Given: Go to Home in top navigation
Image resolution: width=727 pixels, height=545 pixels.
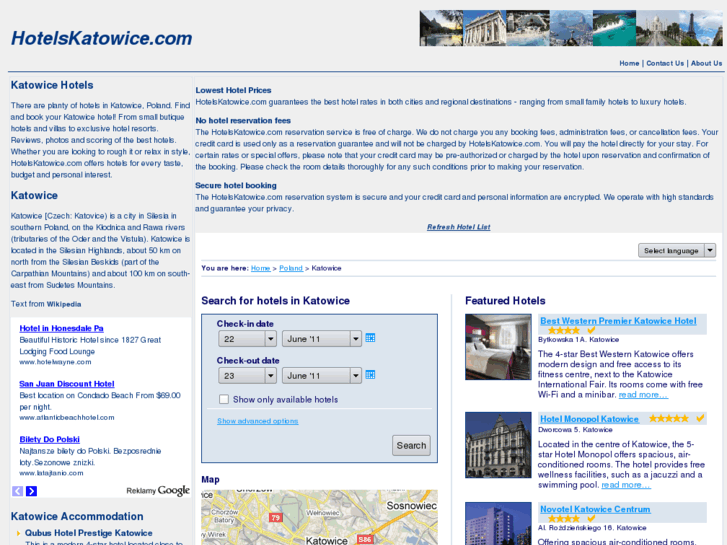Looking at the screenshot, I should [x=629, y=63].
